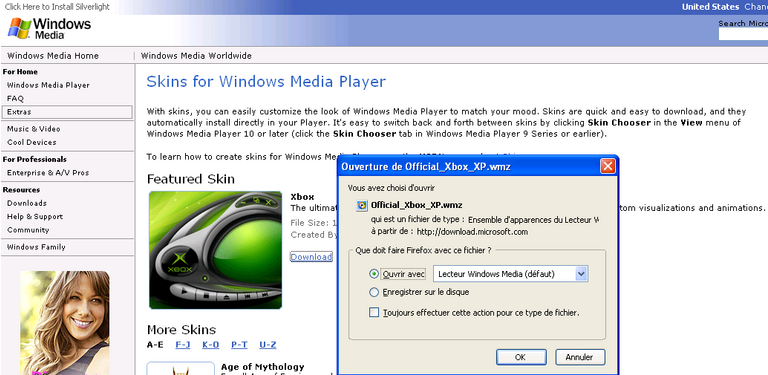
Task: Open Windows Family sidebar link
Action: pos(36,247)
